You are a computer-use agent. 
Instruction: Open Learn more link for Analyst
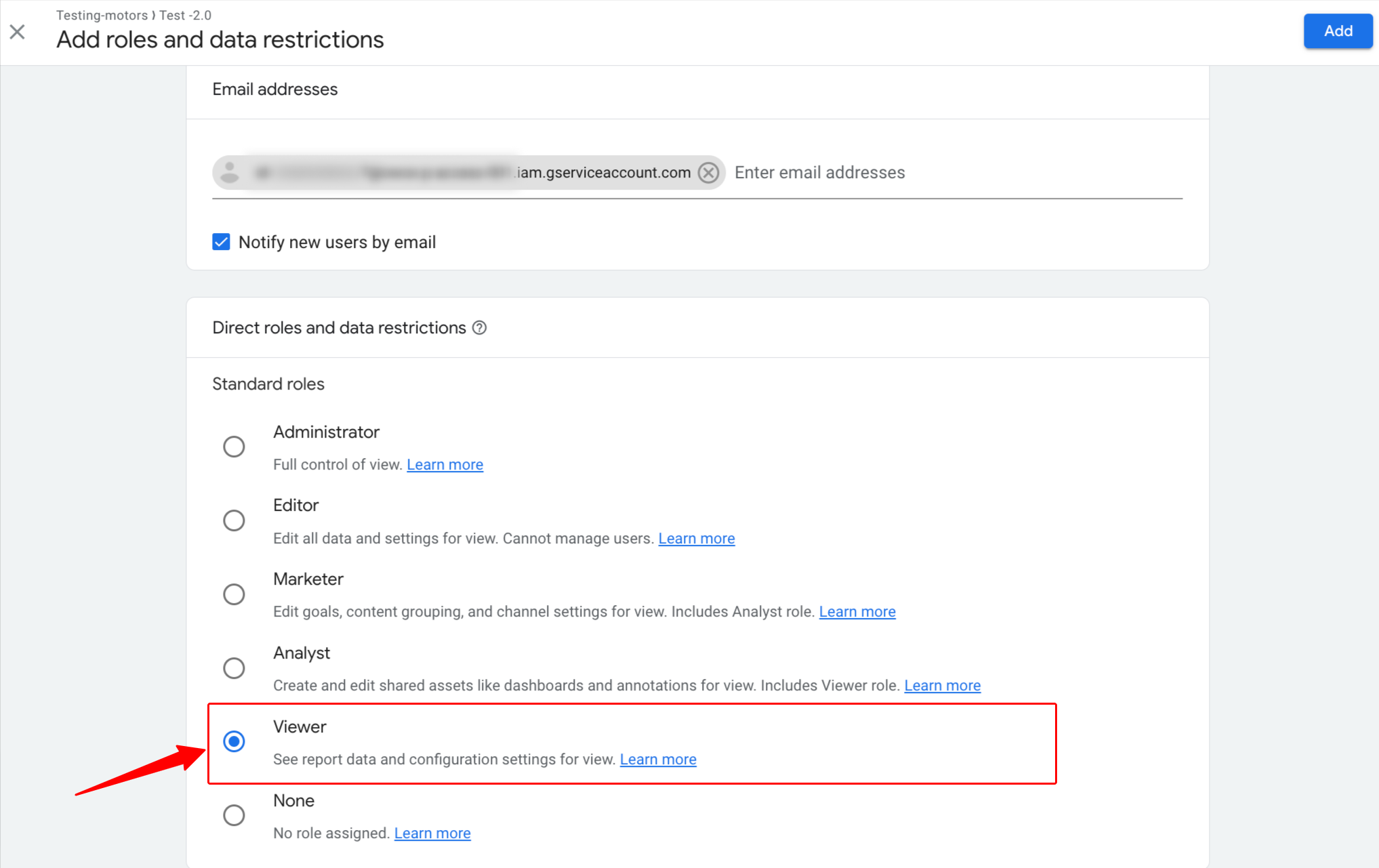pos(943,686)
